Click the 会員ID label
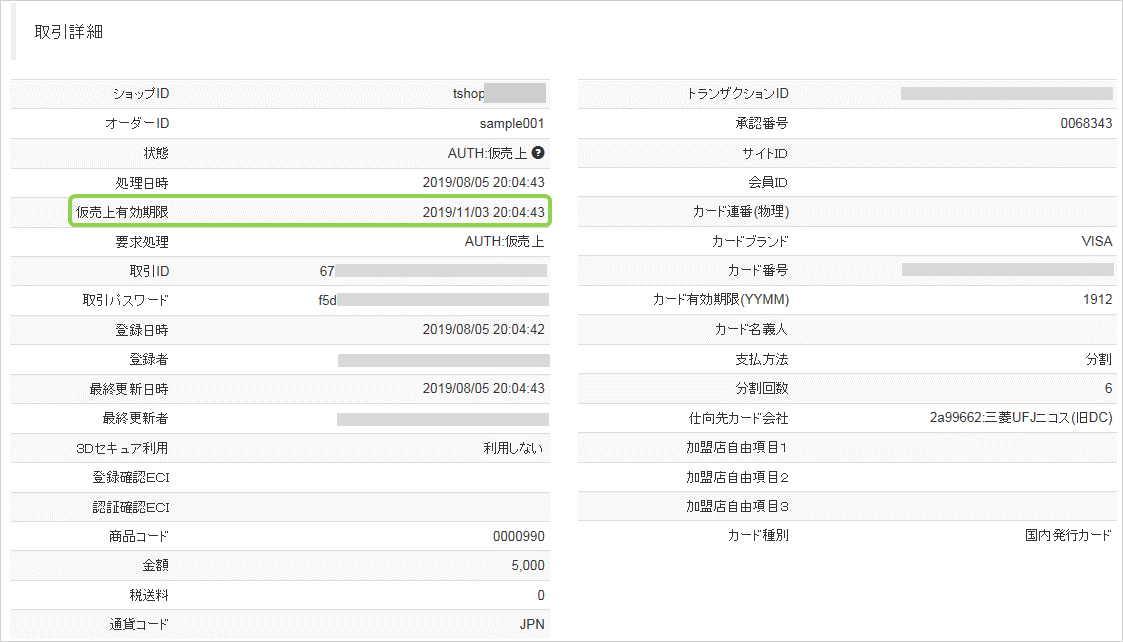This screenshot has width=1123, height=642. (768, 182)
